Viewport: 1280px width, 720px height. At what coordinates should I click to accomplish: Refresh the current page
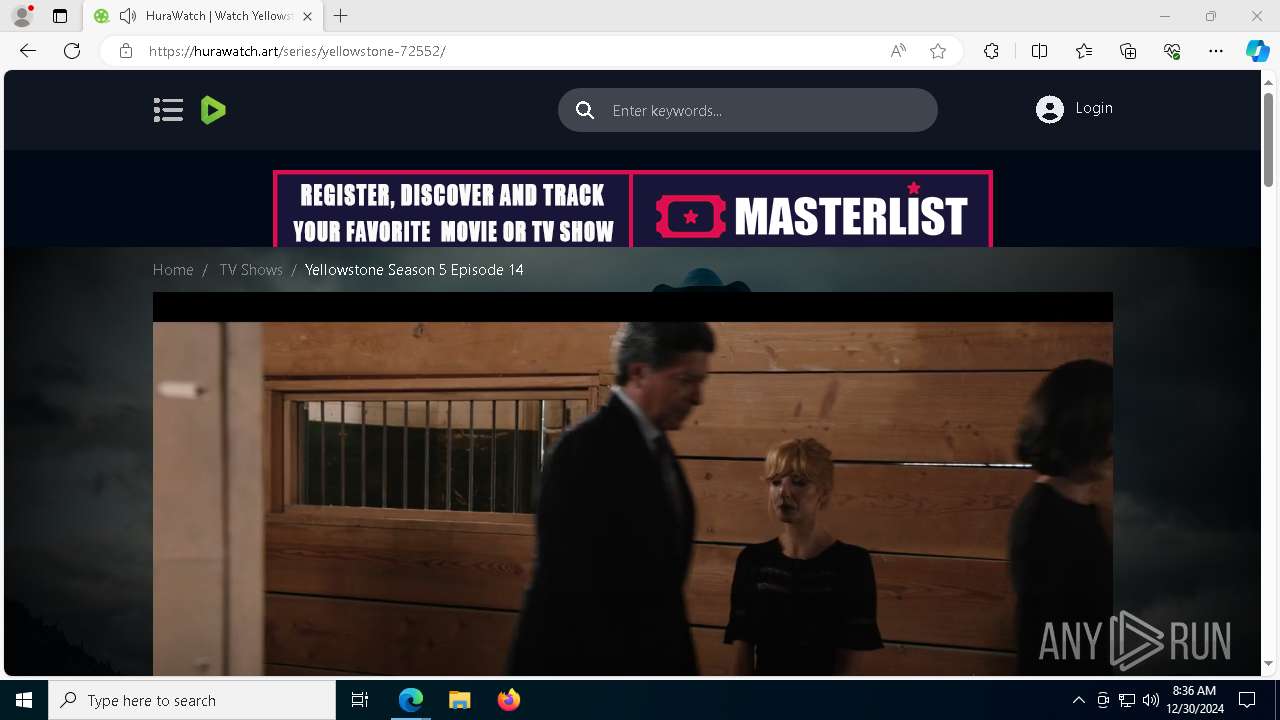[72, 51]
